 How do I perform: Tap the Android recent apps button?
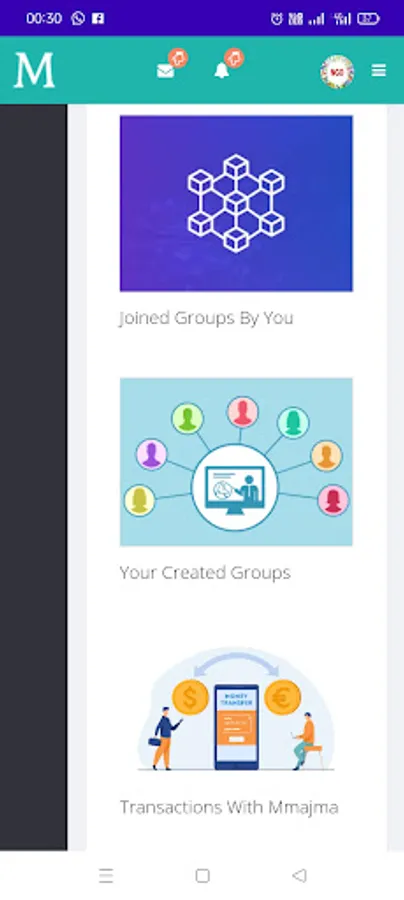[106, 875]
